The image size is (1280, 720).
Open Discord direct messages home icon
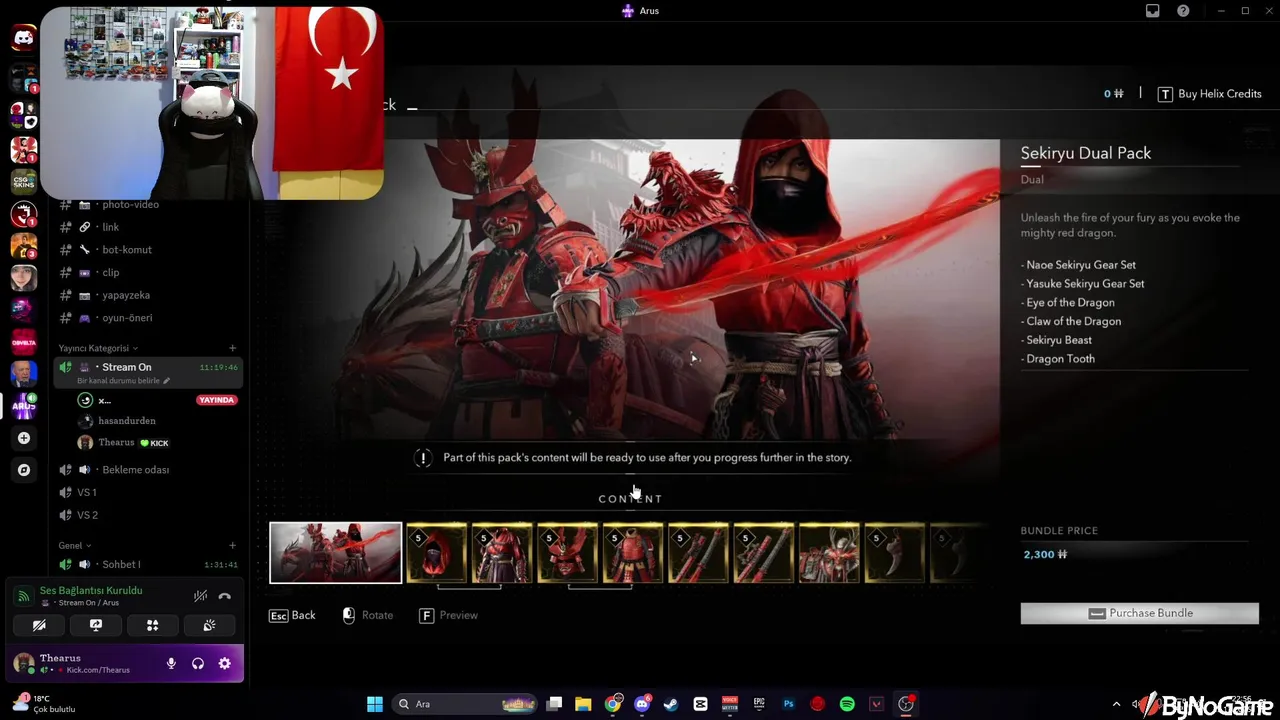coord(24,38)
